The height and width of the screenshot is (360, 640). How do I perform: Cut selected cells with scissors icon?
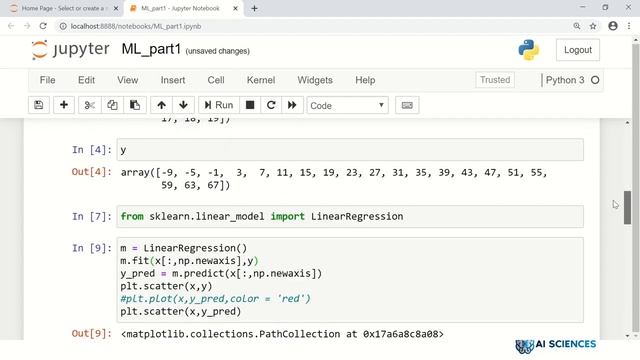coord(89,105)
